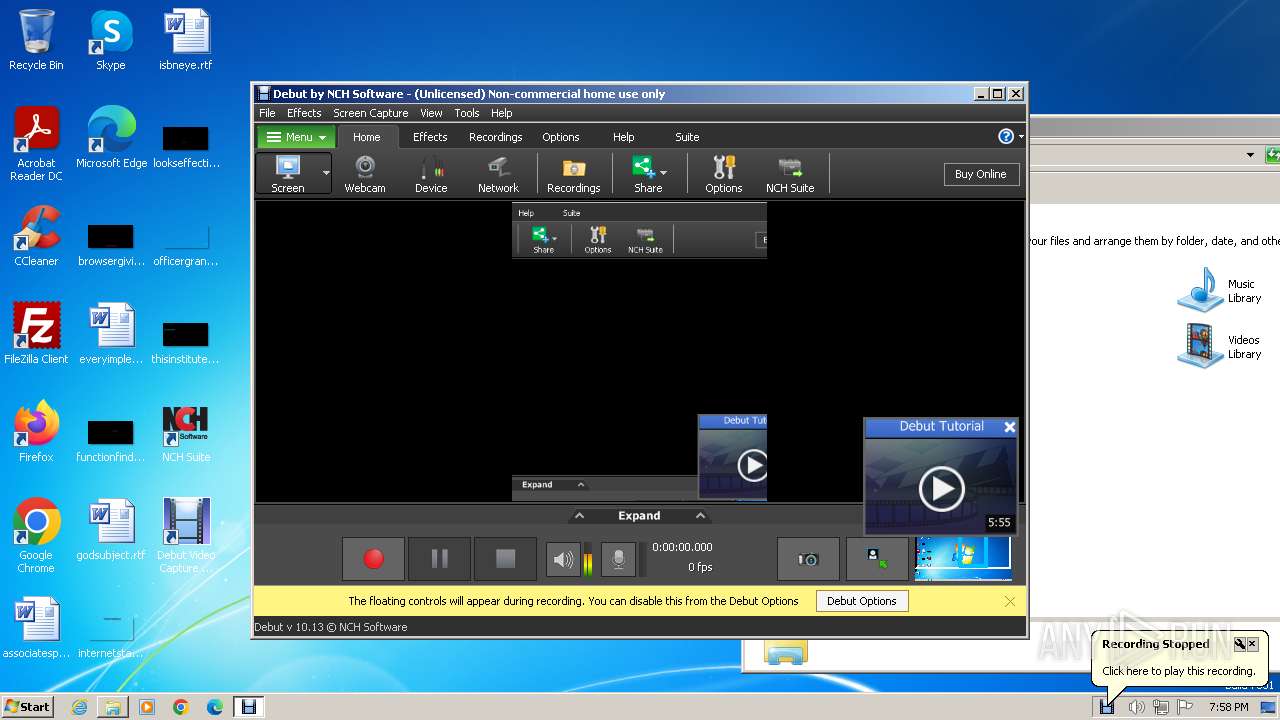Screen dimensions: 1280x720
Task: Open the Recycle Bin desktop icon
Action: 36,40
